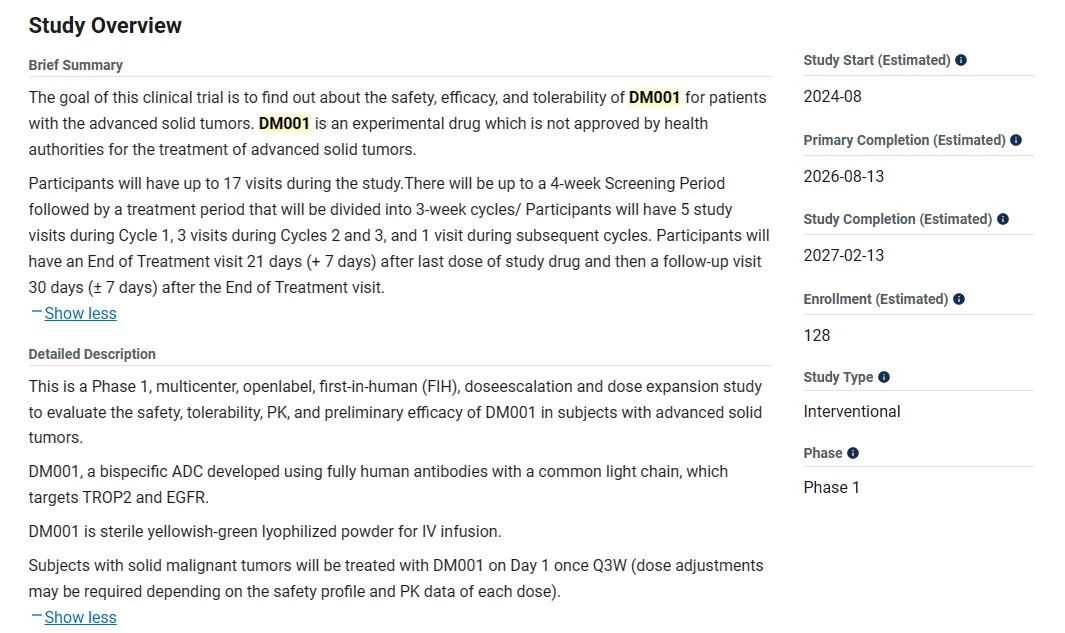Click info icon beside Study Start (Estimated)
The height and width of the screenshot is (633, 1065).
pos(961,60)
